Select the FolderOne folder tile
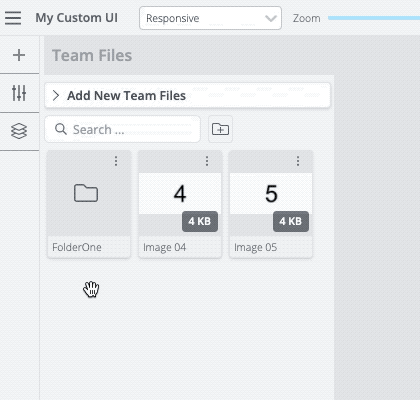This screenshot has height=400, width=420. [89, 204]
